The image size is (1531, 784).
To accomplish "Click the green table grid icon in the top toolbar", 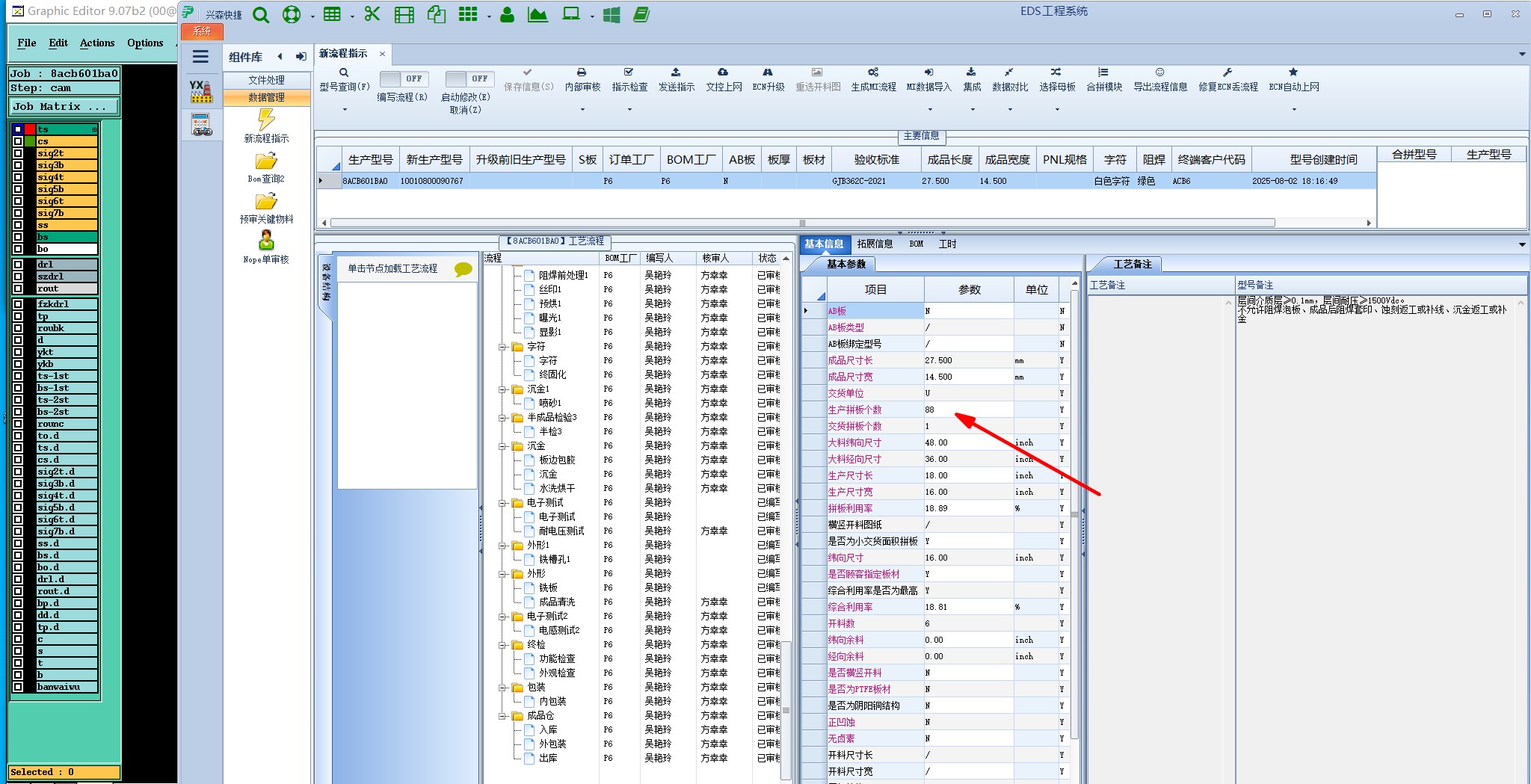I will coord(332,15).
